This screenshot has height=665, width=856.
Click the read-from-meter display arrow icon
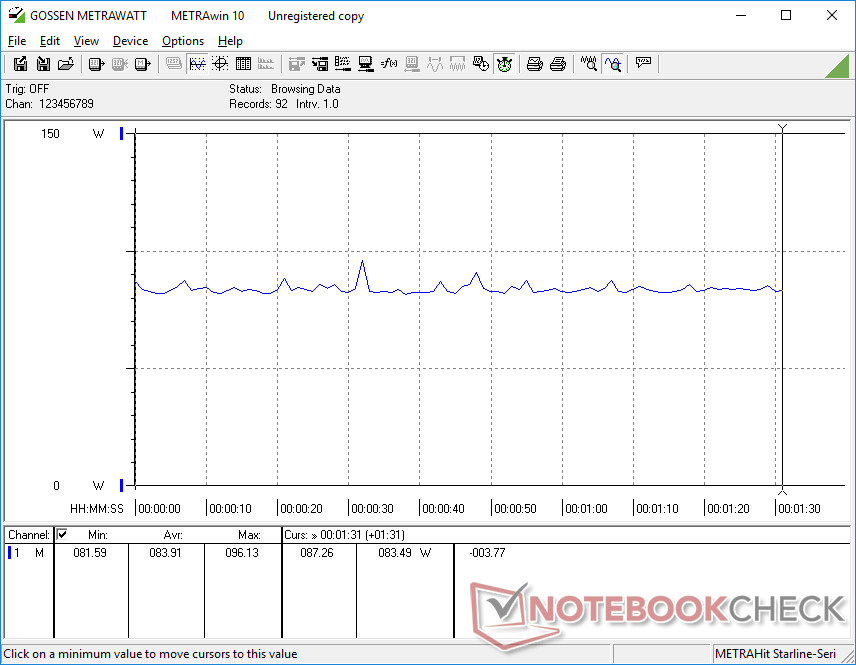coord(97,64)
